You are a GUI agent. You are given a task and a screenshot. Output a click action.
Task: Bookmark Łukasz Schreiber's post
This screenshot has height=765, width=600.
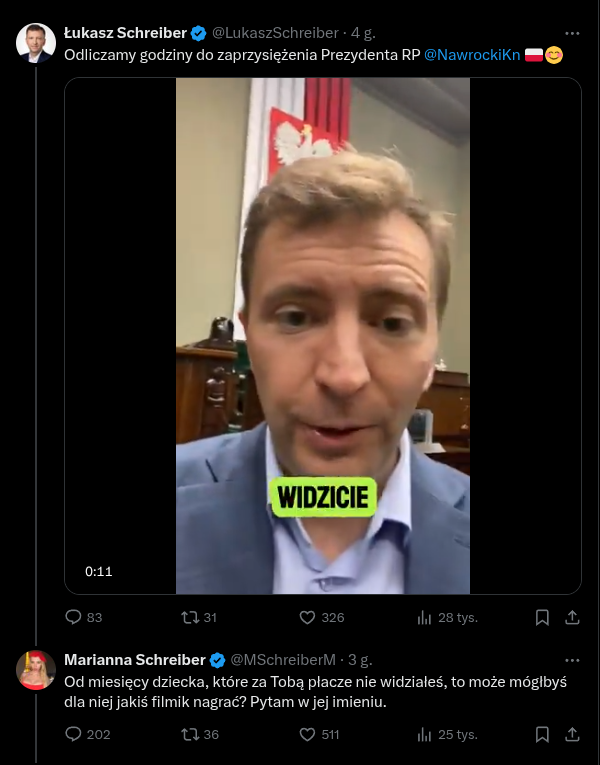pyautogui.click(x=542, y=617)
